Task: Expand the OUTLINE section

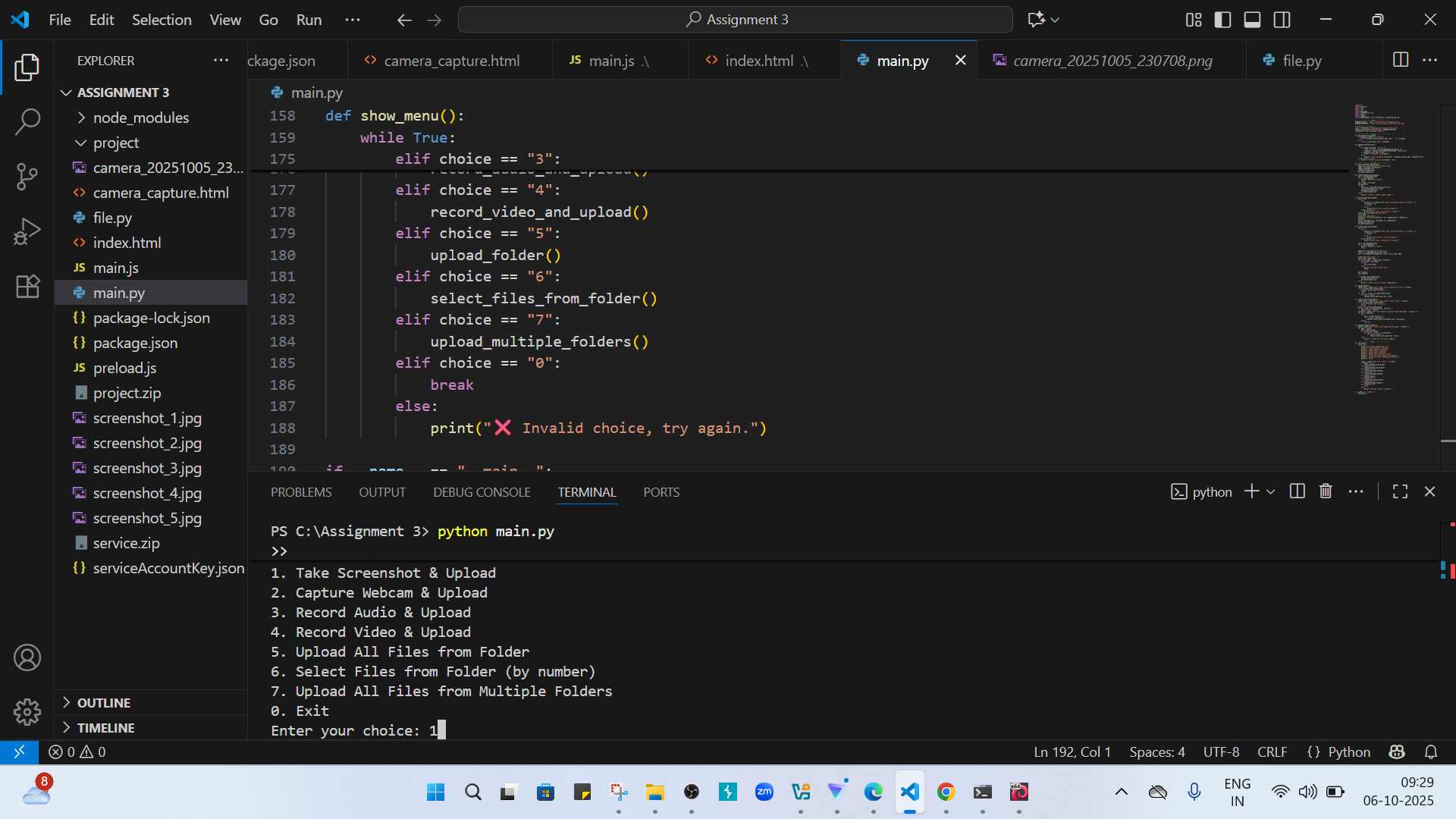Action: point(104,703)
